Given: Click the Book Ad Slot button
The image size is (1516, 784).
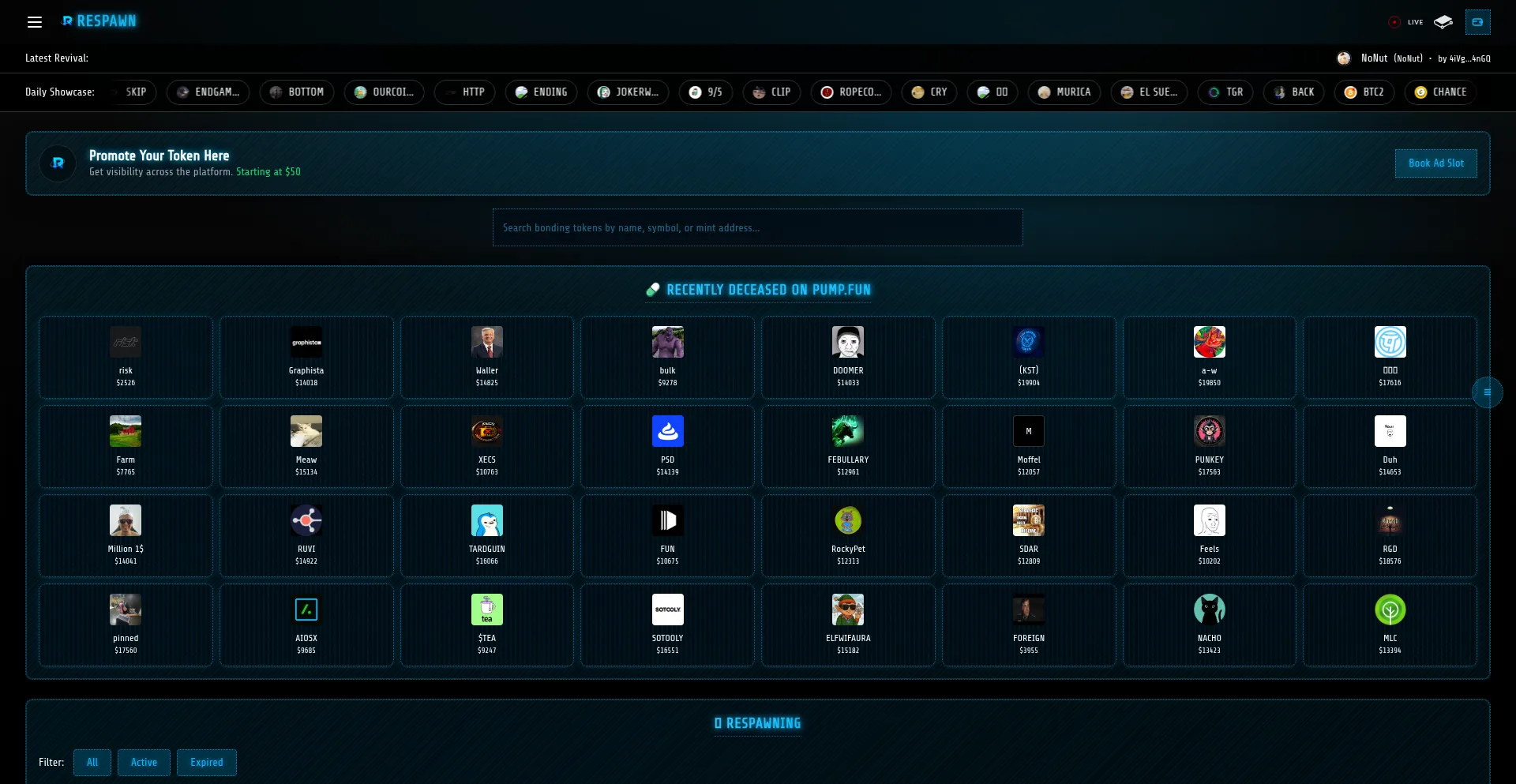Looking at the screenshot, I should 1435,163.
